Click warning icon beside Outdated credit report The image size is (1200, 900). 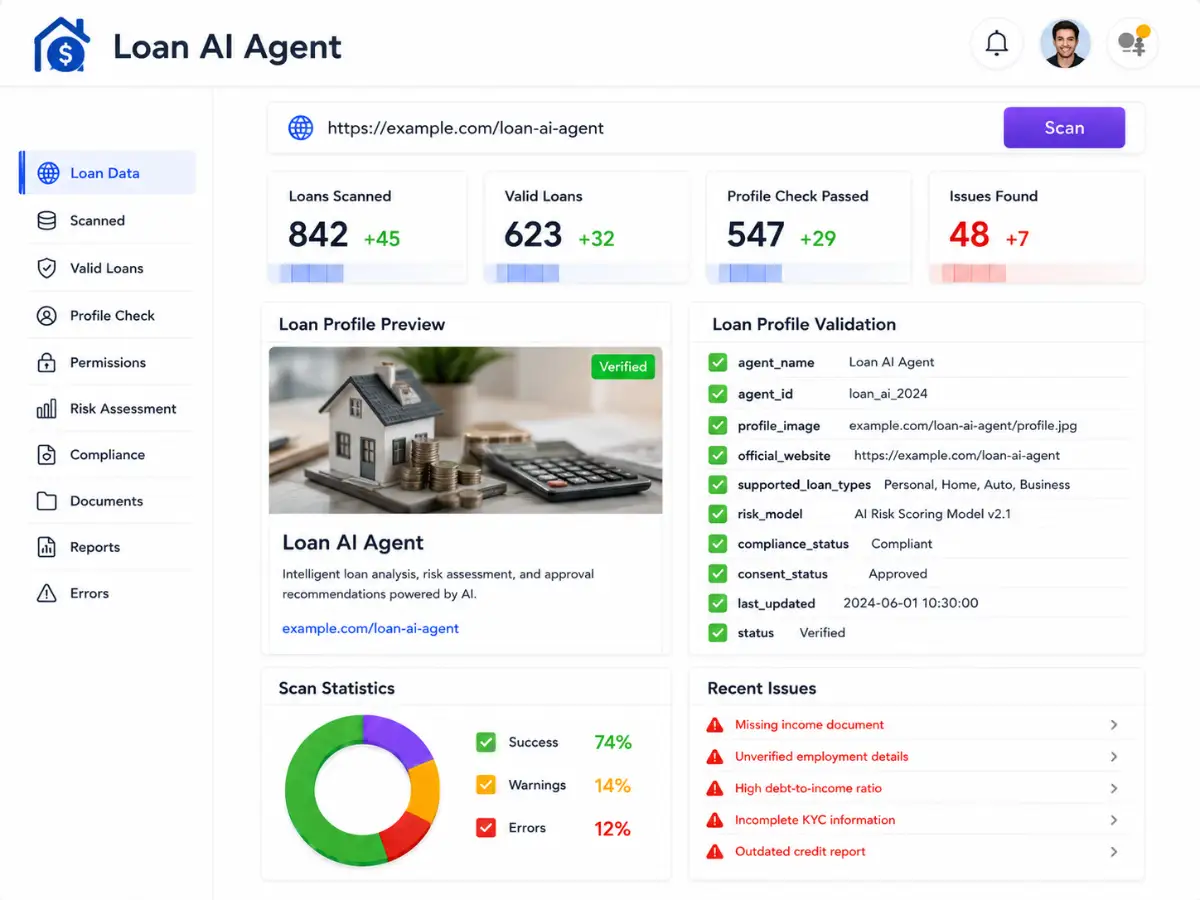(714, 852)
